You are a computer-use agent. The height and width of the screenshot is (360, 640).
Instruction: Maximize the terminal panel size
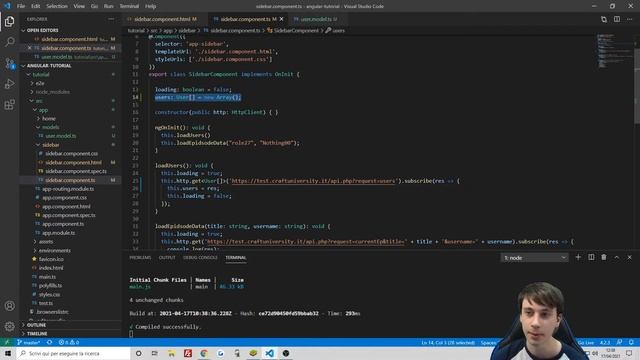coord(617,258)
